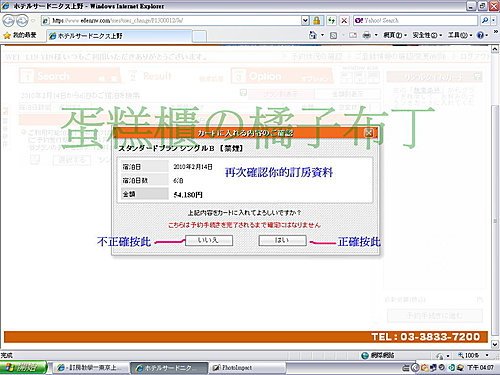Click the browser Back arrow button
500x375 pixels.
click(x=8, y=21)
